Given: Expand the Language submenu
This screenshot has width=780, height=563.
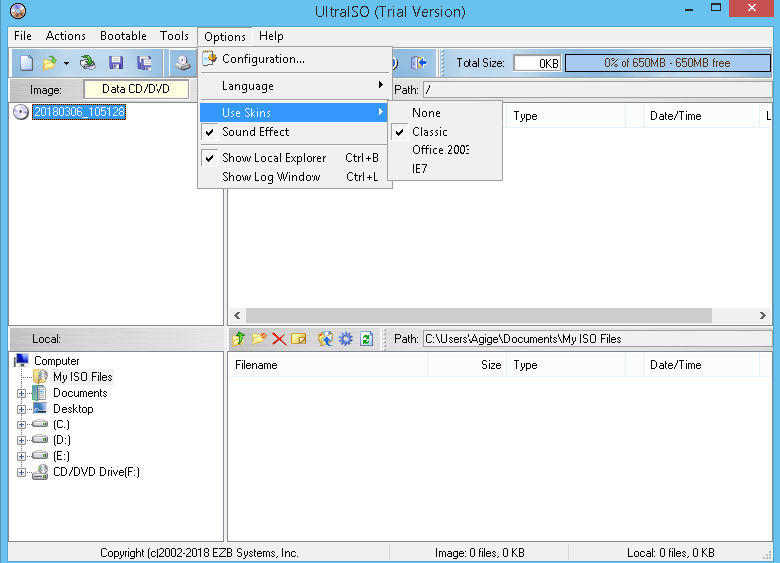Looking at the screenshot, I should [293, 86].
